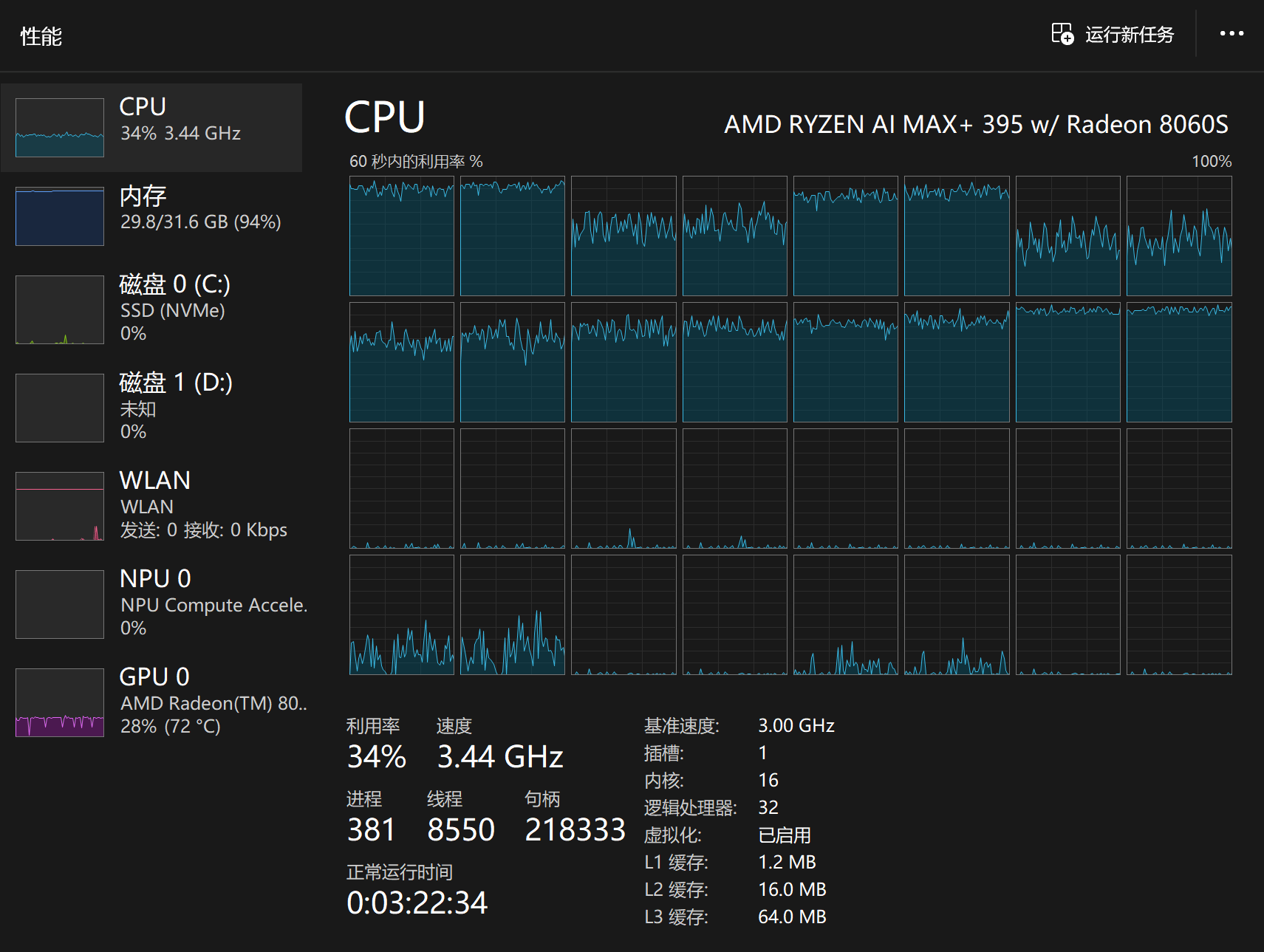Click the L1 cache value 1.2 MB
1264x952 pixels.
(787, 862)
